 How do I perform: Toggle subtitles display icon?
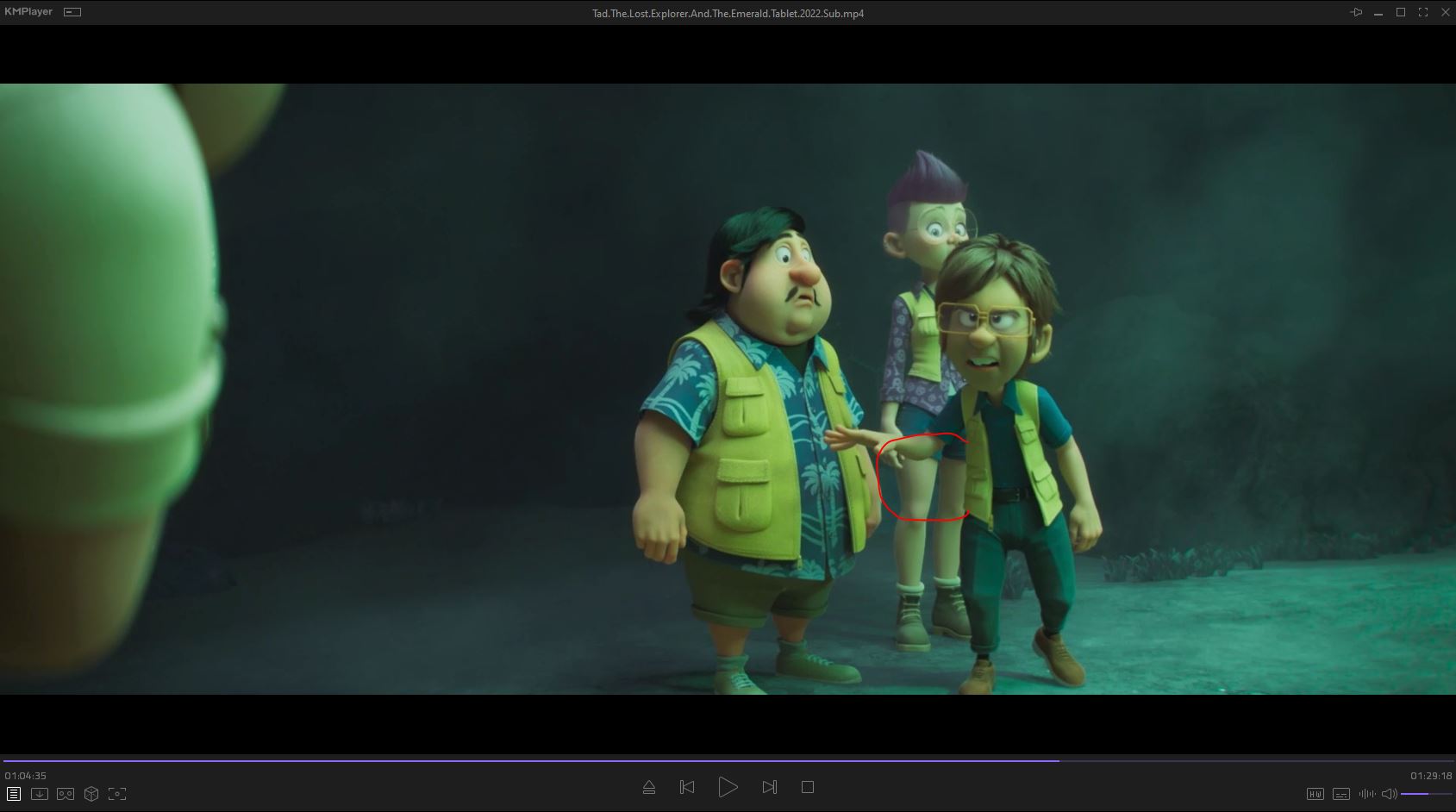click(1340, 794)
